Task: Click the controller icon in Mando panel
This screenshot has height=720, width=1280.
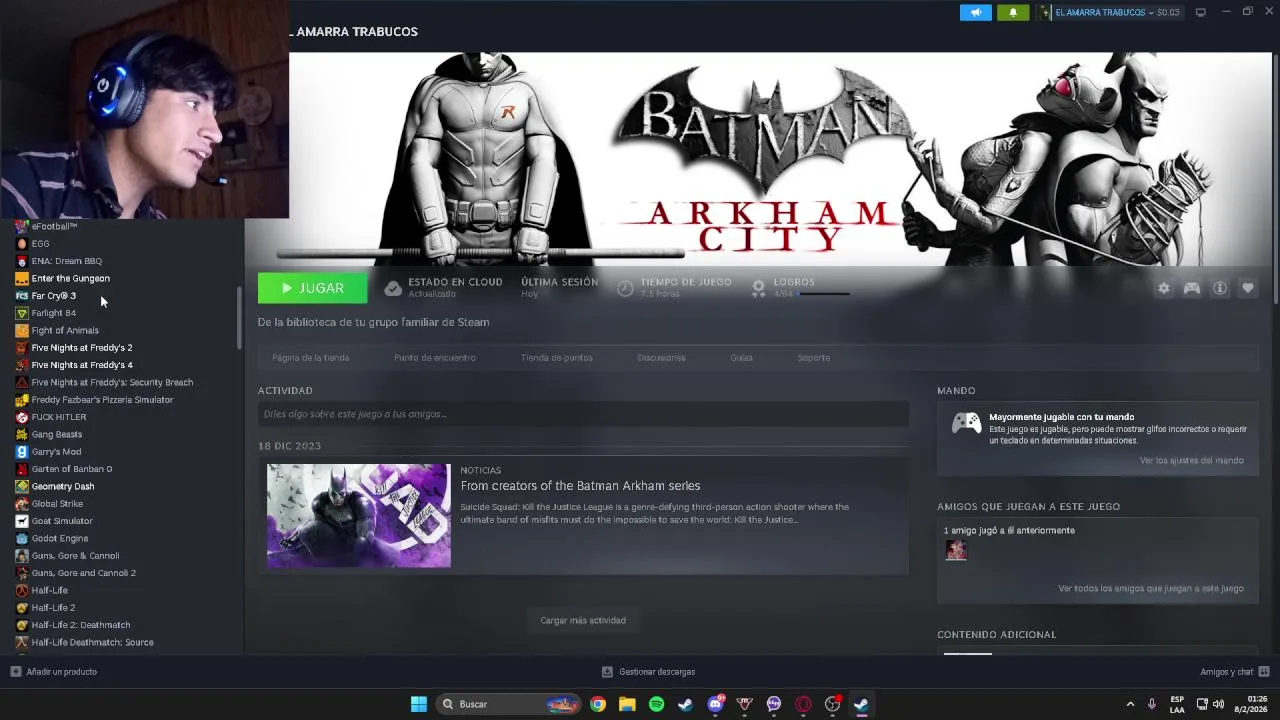Action: (966, 423)
